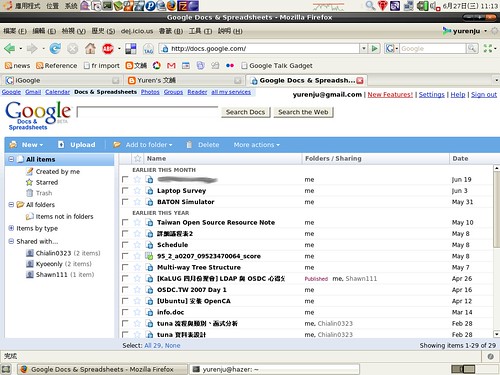Click the Sign out link
The height and width of the screenshot is (375, 500).
484,95
